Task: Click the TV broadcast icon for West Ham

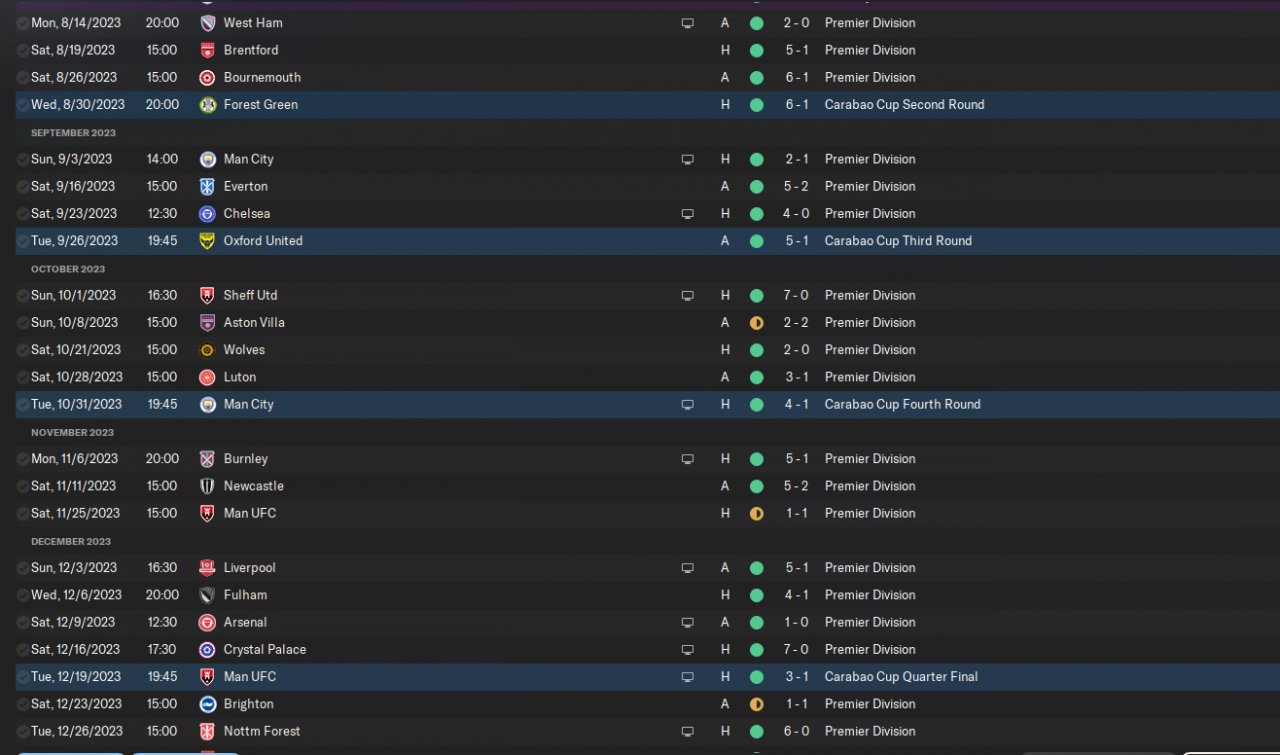Action: click(x=687, y=23)
